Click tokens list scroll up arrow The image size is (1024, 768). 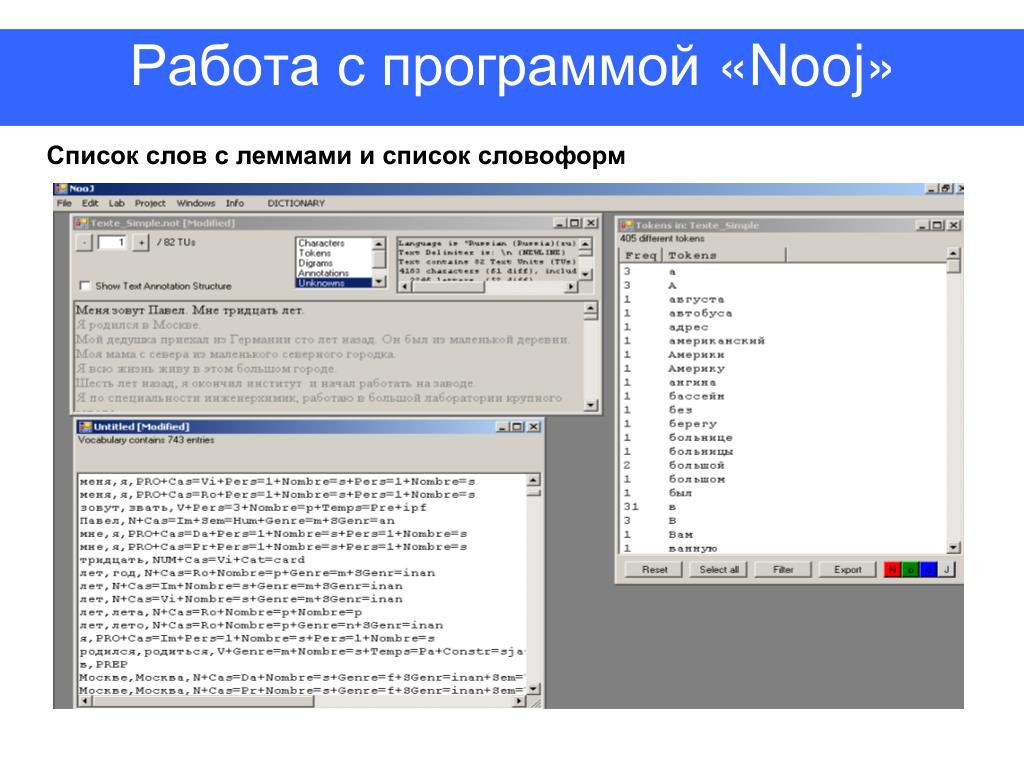point(953,254)
